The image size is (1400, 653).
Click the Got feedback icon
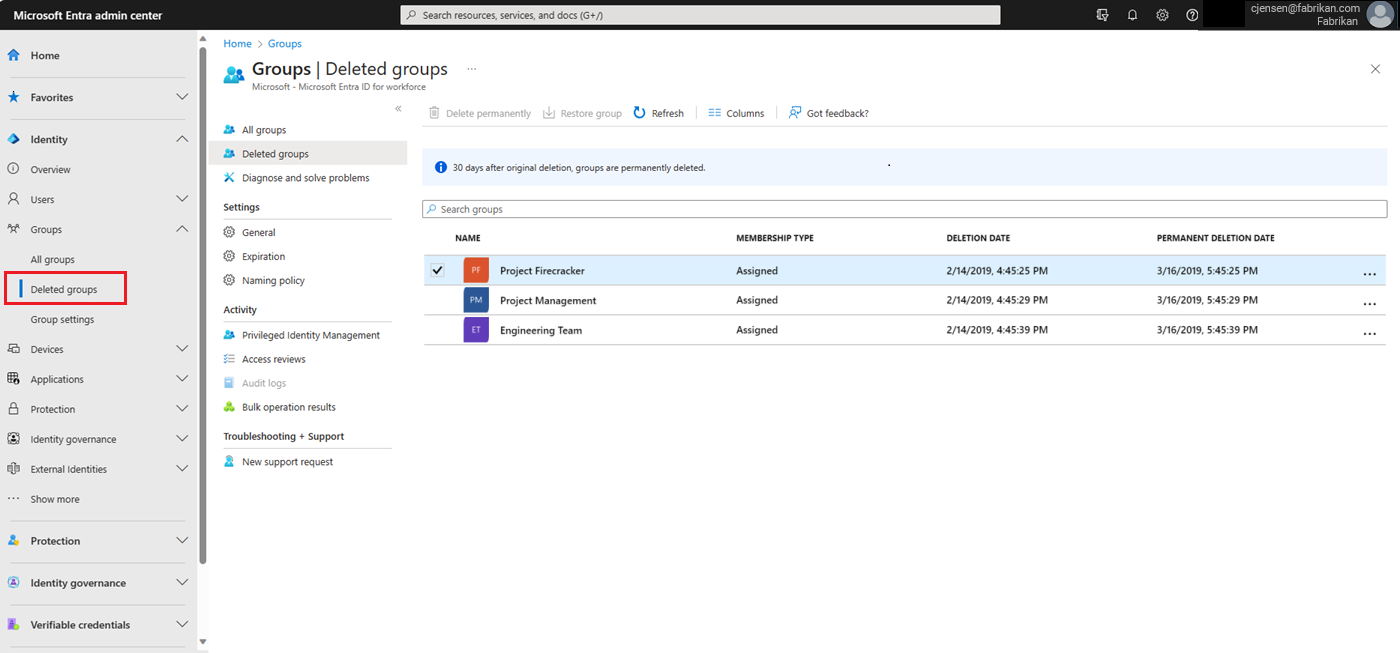point(795,113)
